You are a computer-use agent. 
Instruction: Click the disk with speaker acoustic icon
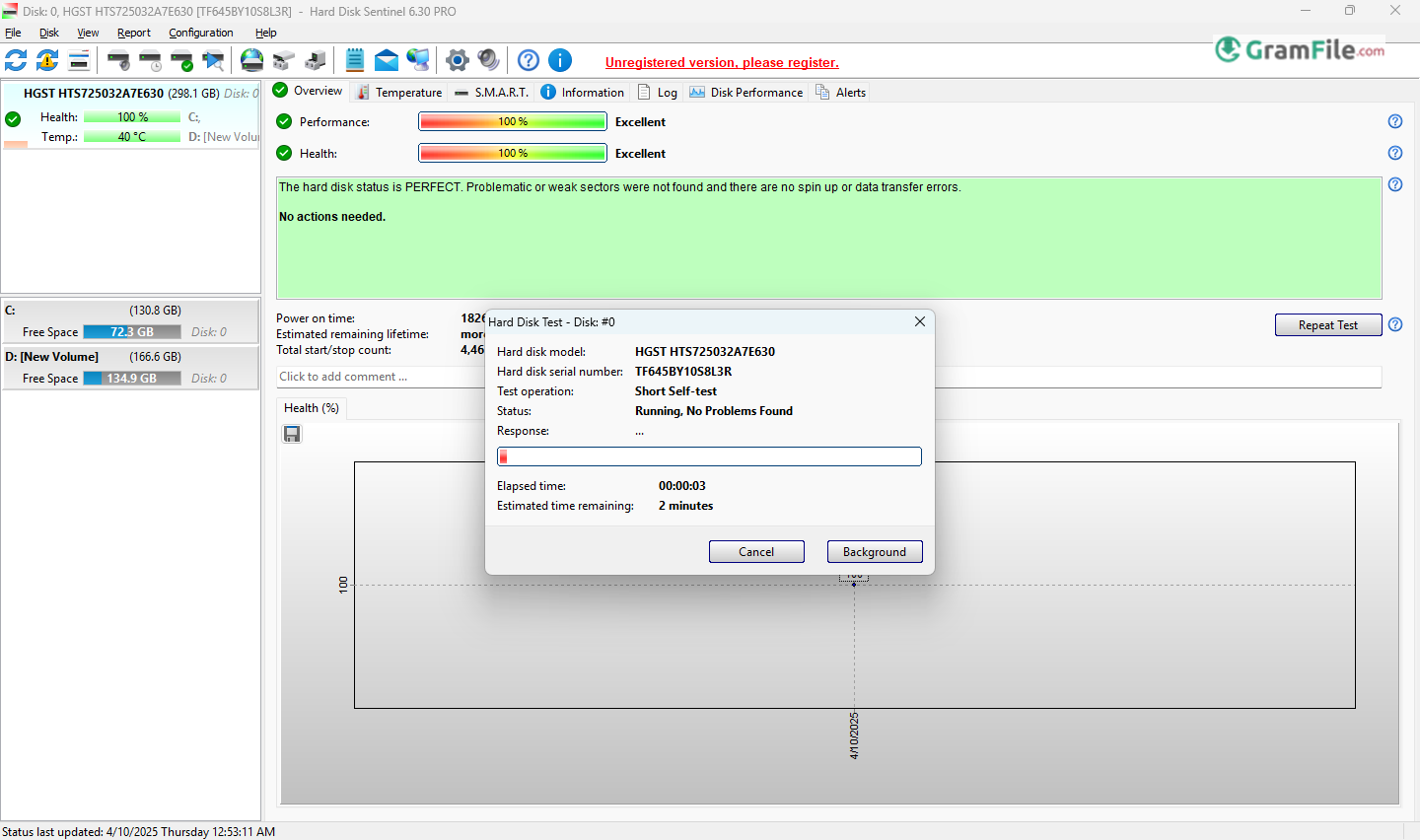[118, 60]
